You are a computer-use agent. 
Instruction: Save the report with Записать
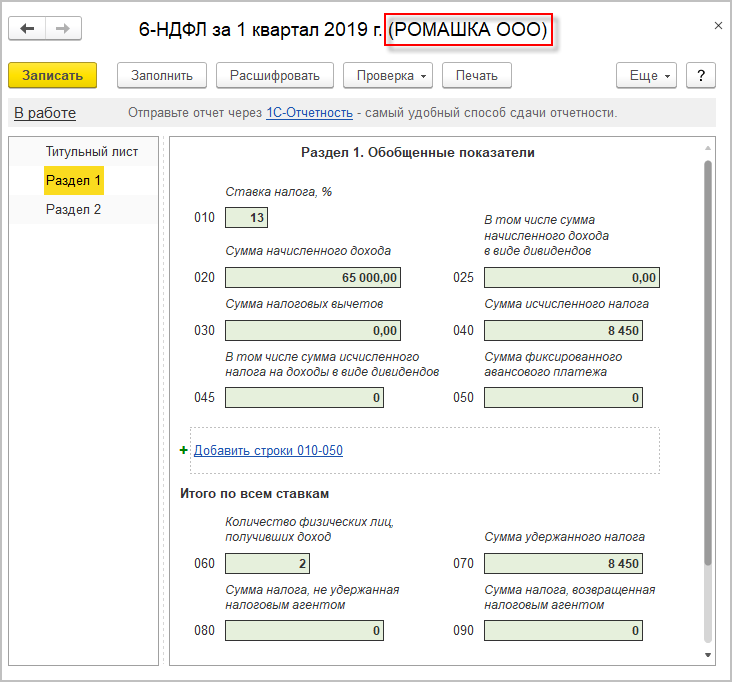point(52,75)
